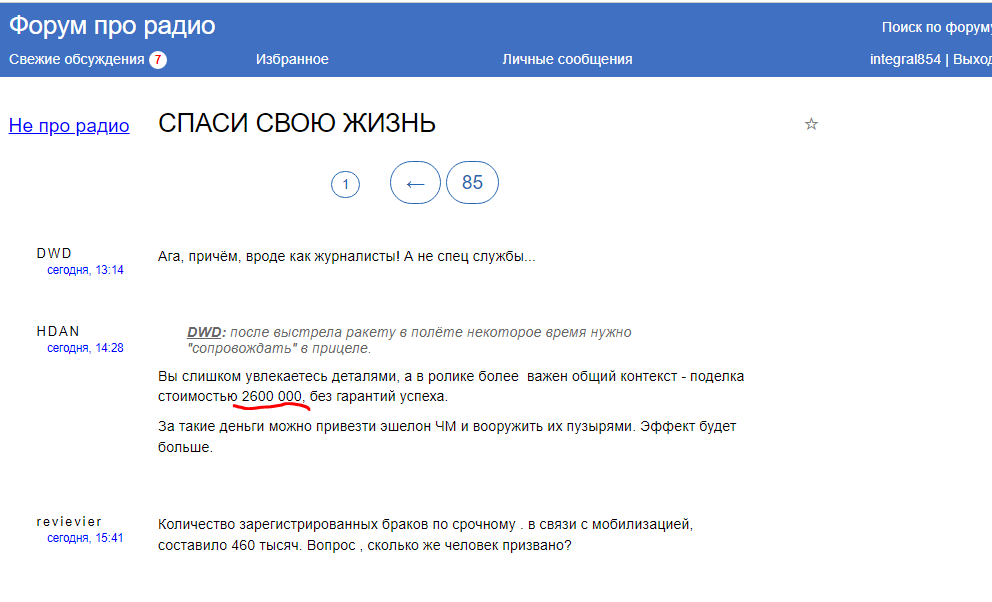Click the underlined number '2600 000'
Screen dimensions: 992x602
tap(271, 396)
